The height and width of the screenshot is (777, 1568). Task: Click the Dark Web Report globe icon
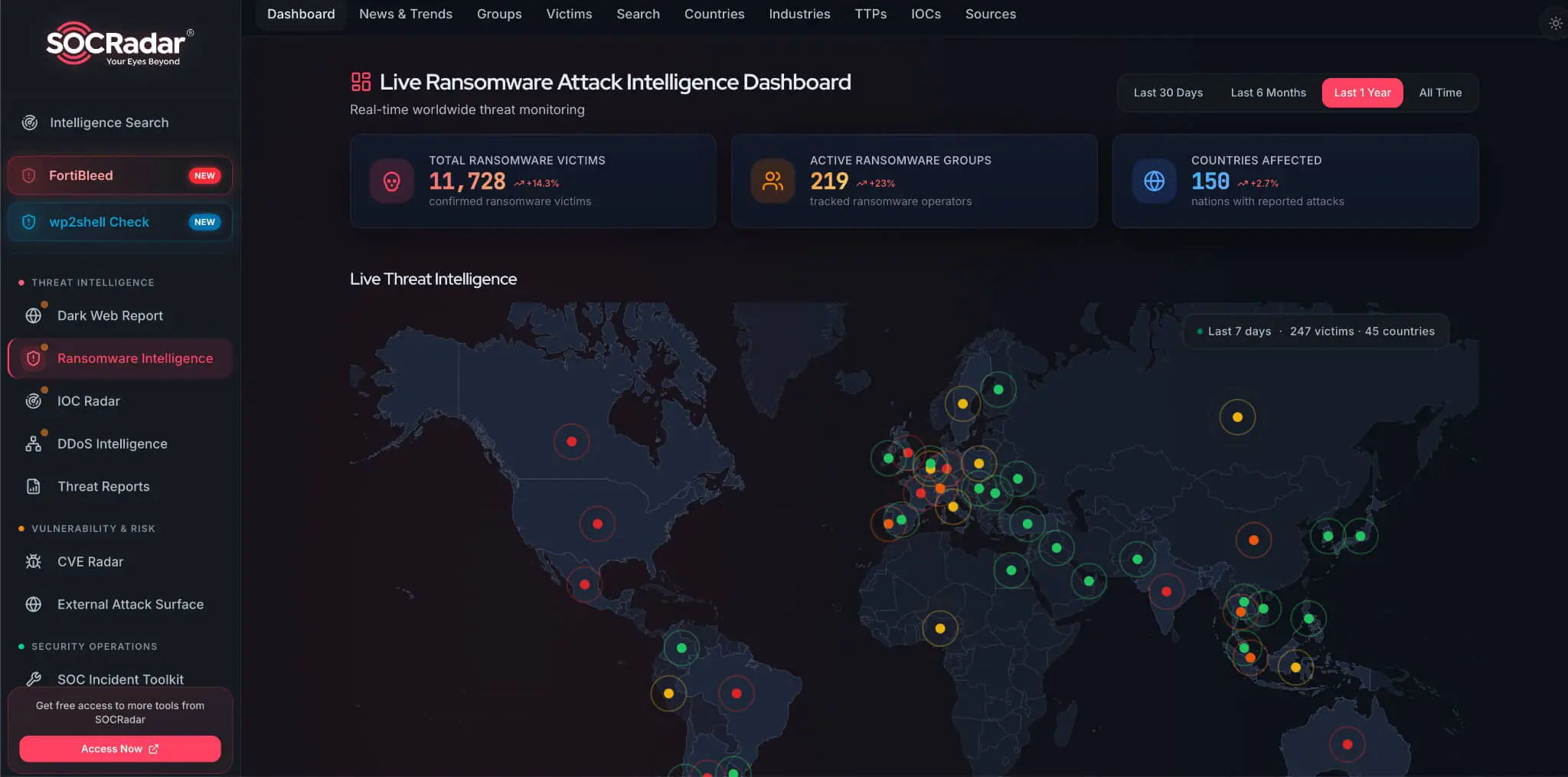(x=34, y=315)
